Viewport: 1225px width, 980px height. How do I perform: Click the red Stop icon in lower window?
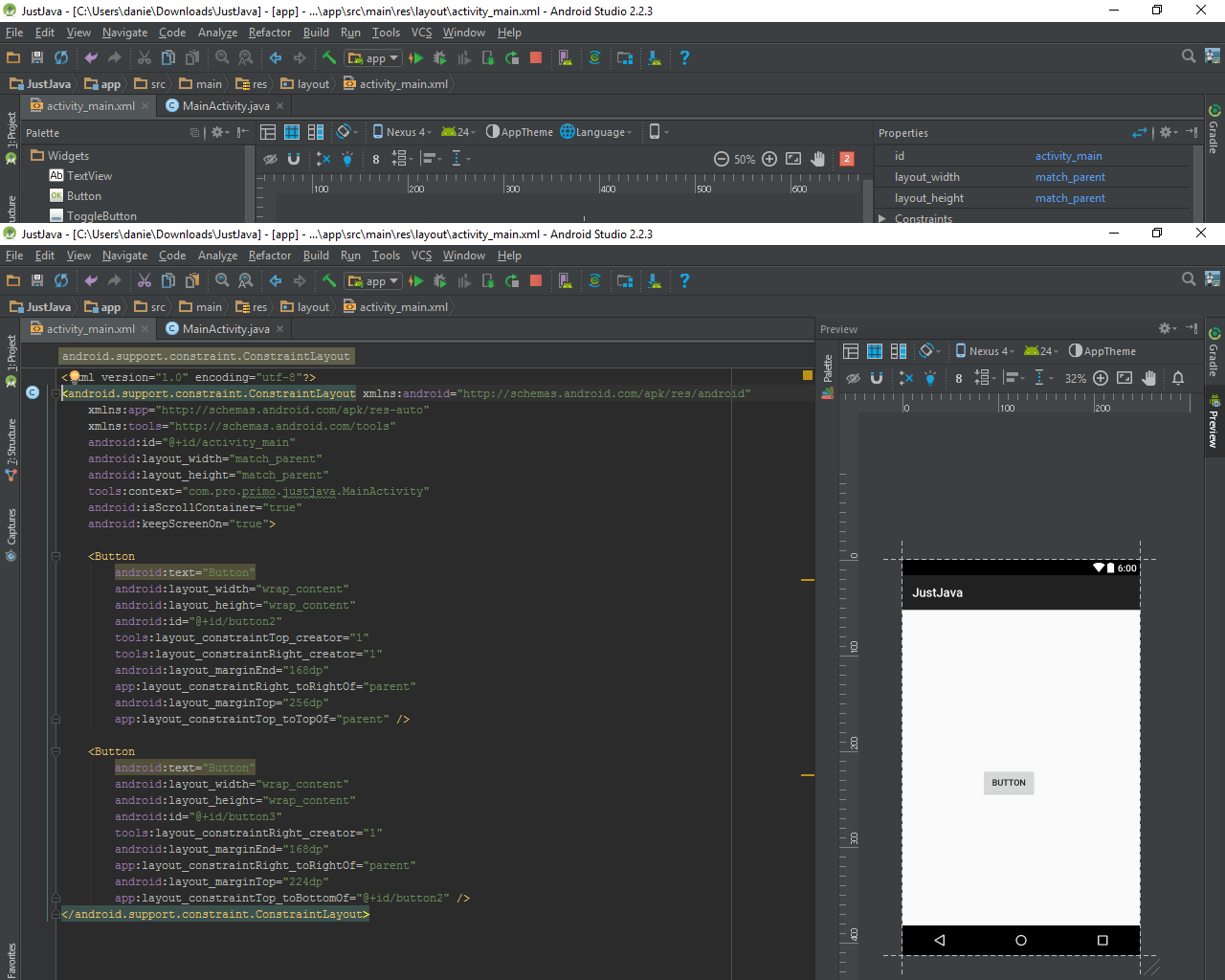[536, 280]
